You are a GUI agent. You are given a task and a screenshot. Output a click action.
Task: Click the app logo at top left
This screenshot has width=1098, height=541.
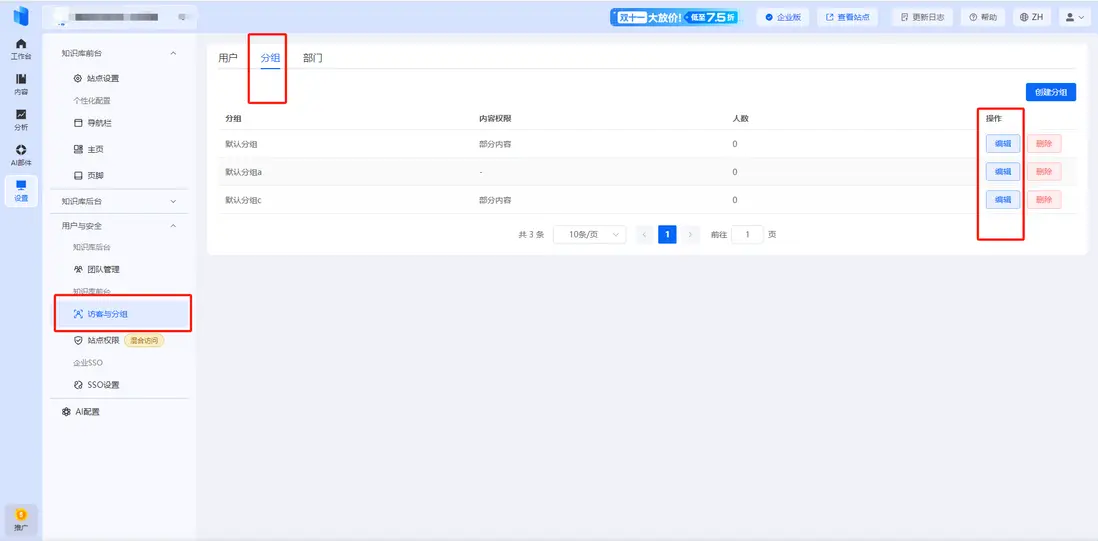(21, 15)
